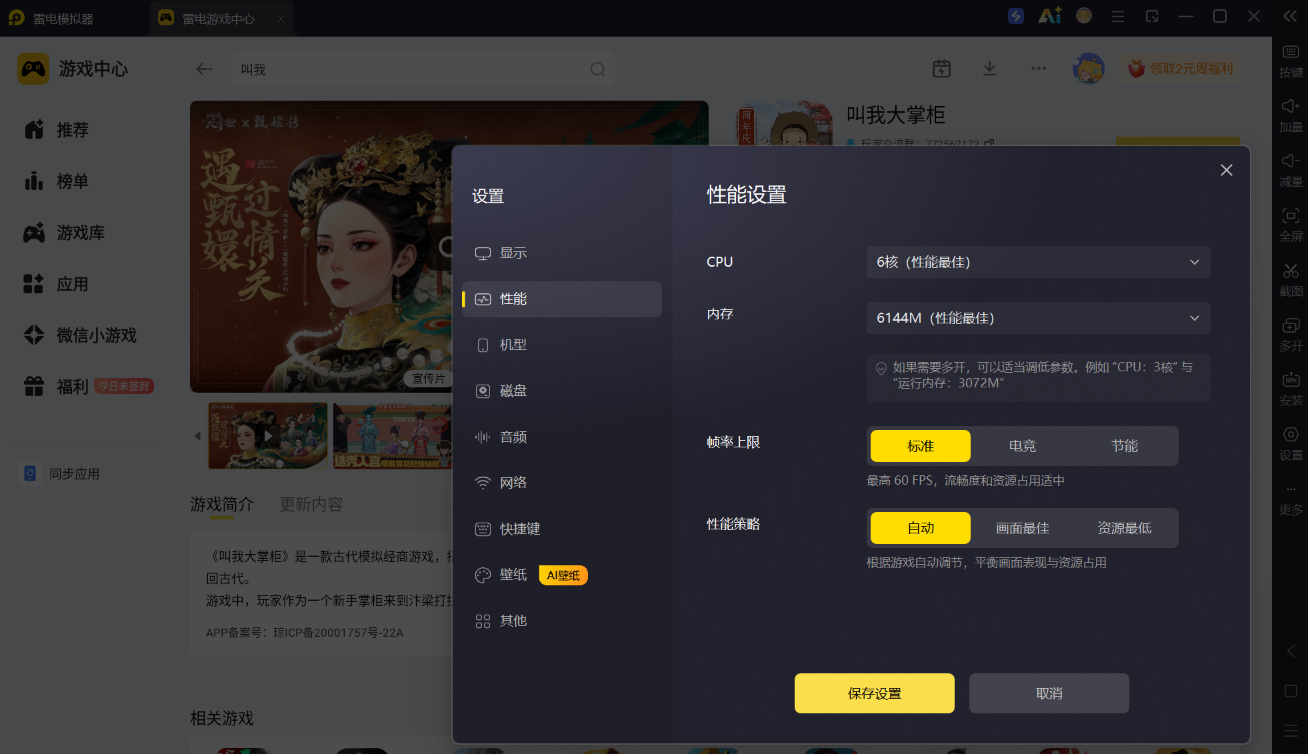Click the Android back triangle button
The width and height of the screenshot is (1308, 755).
tap(1291, 651)
